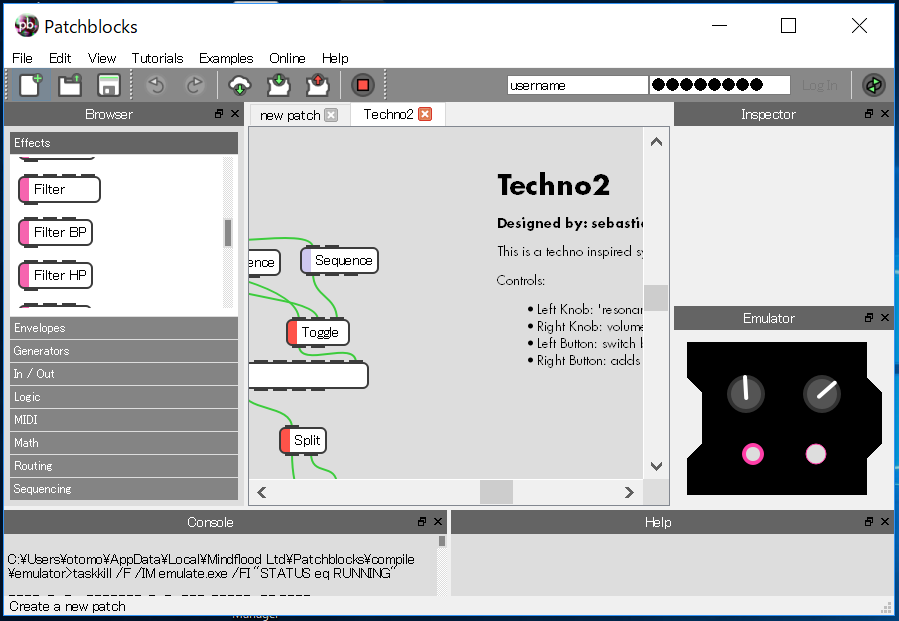Viewport: 899px width, 621px height.
Task: Float the Inspector panel
Action: tap(869, 114)
